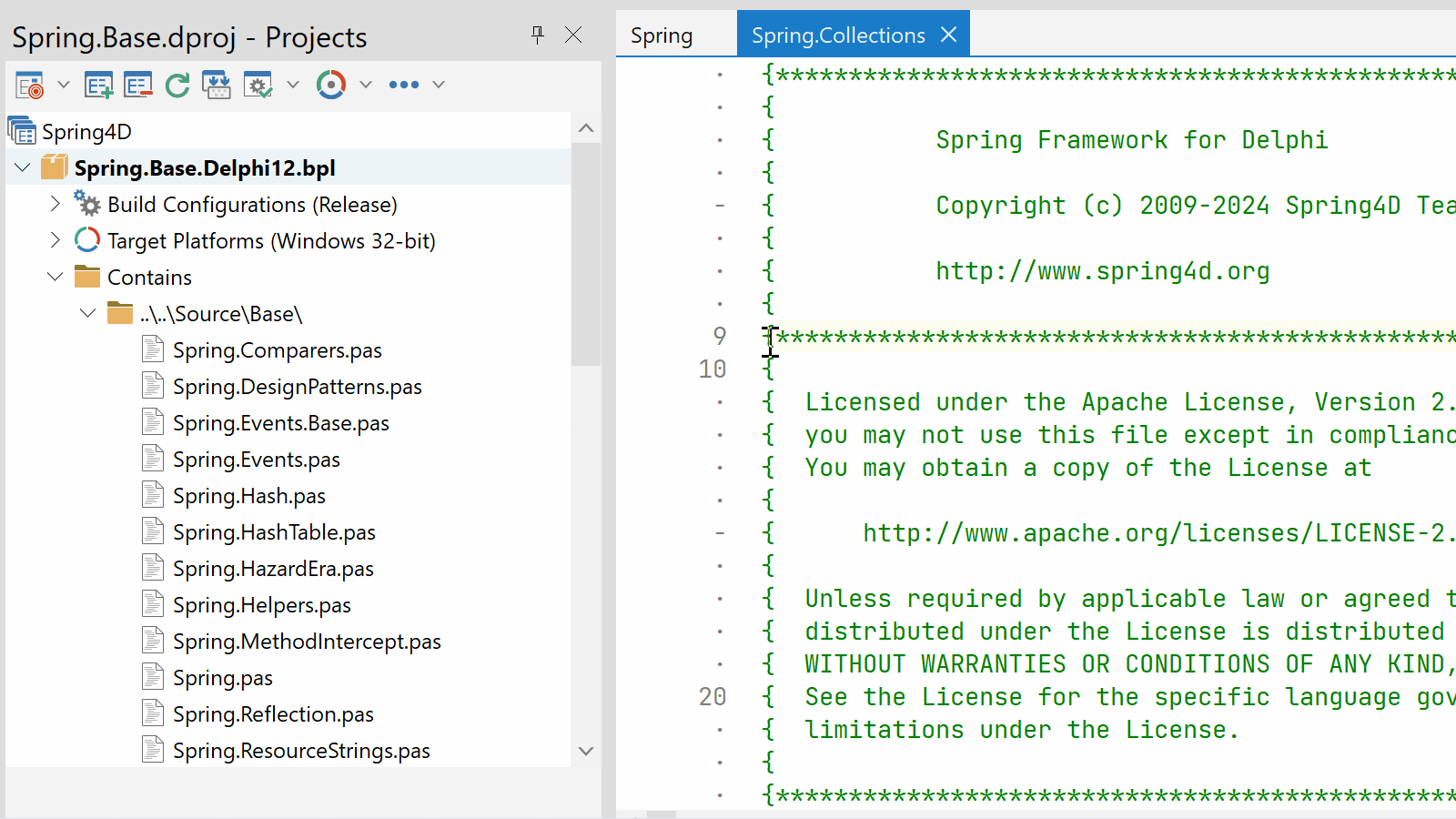Select Spring.Comparers.pas file
Viewport: 1456px width, 819px height.
click(278, 350)
